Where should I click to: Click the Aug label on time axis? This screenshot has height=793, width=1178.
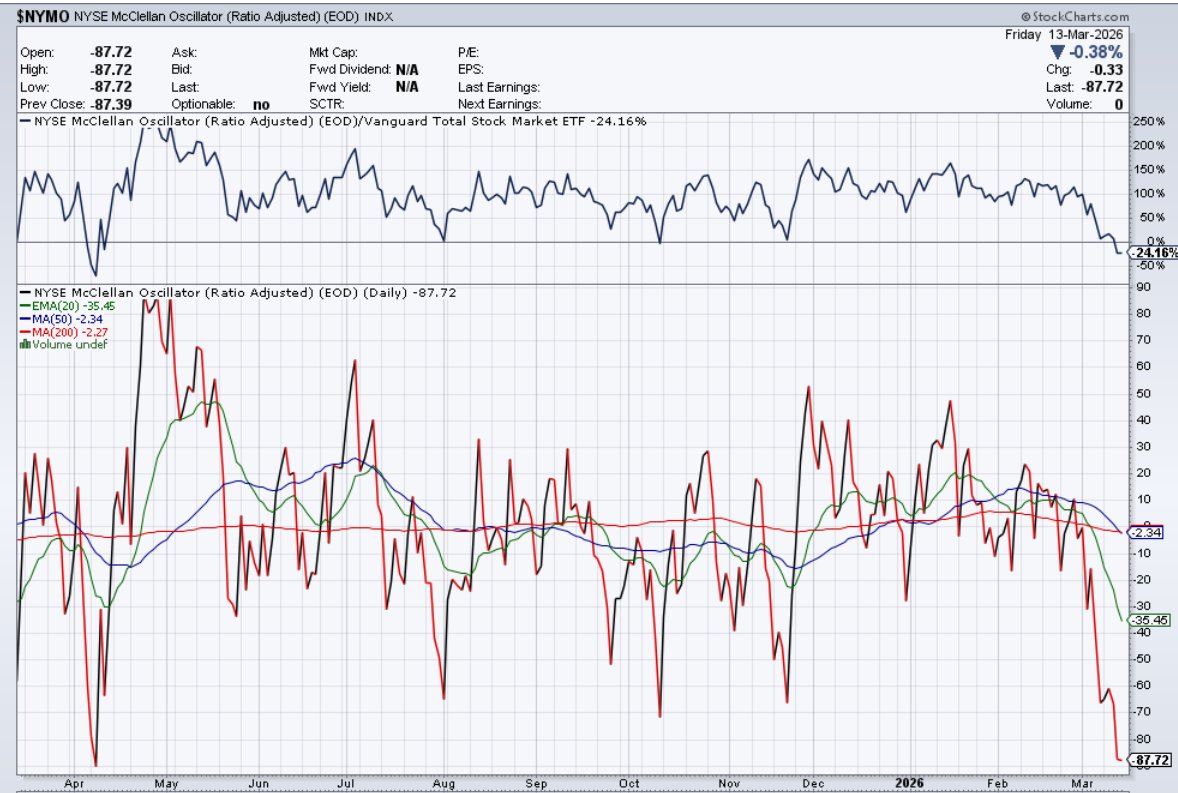click(x=444, y=783)
